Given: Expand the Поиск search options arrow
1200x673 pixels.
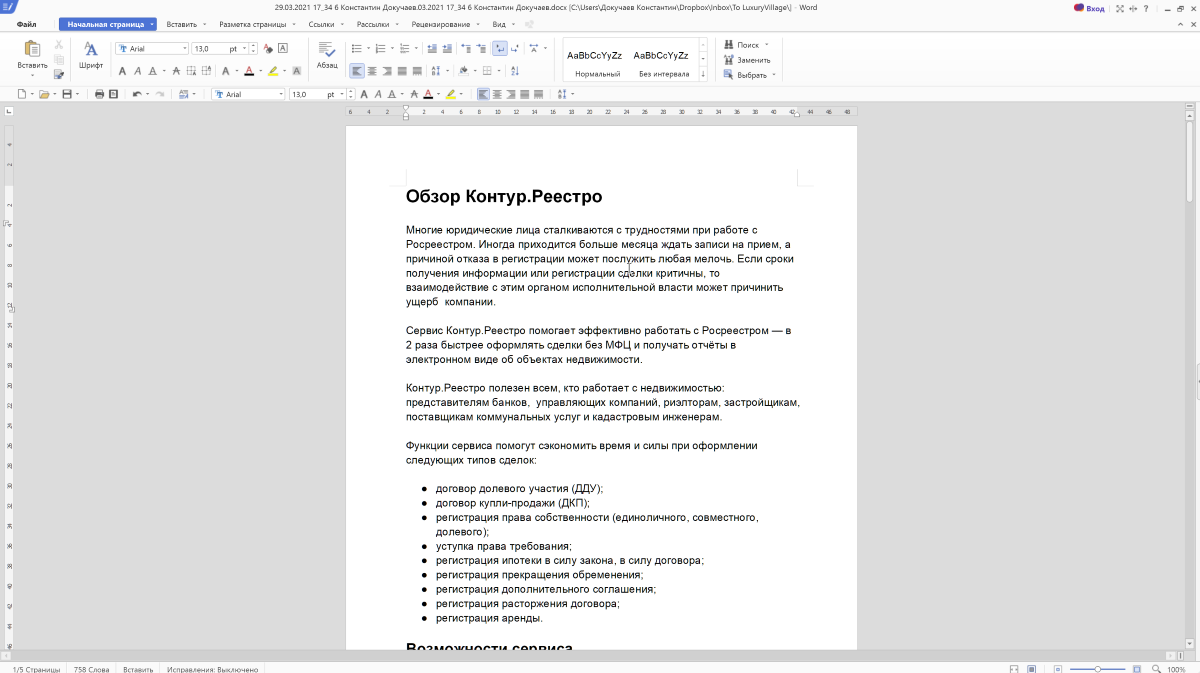Looking at the screenshot, I should click(x=767, y=45).
